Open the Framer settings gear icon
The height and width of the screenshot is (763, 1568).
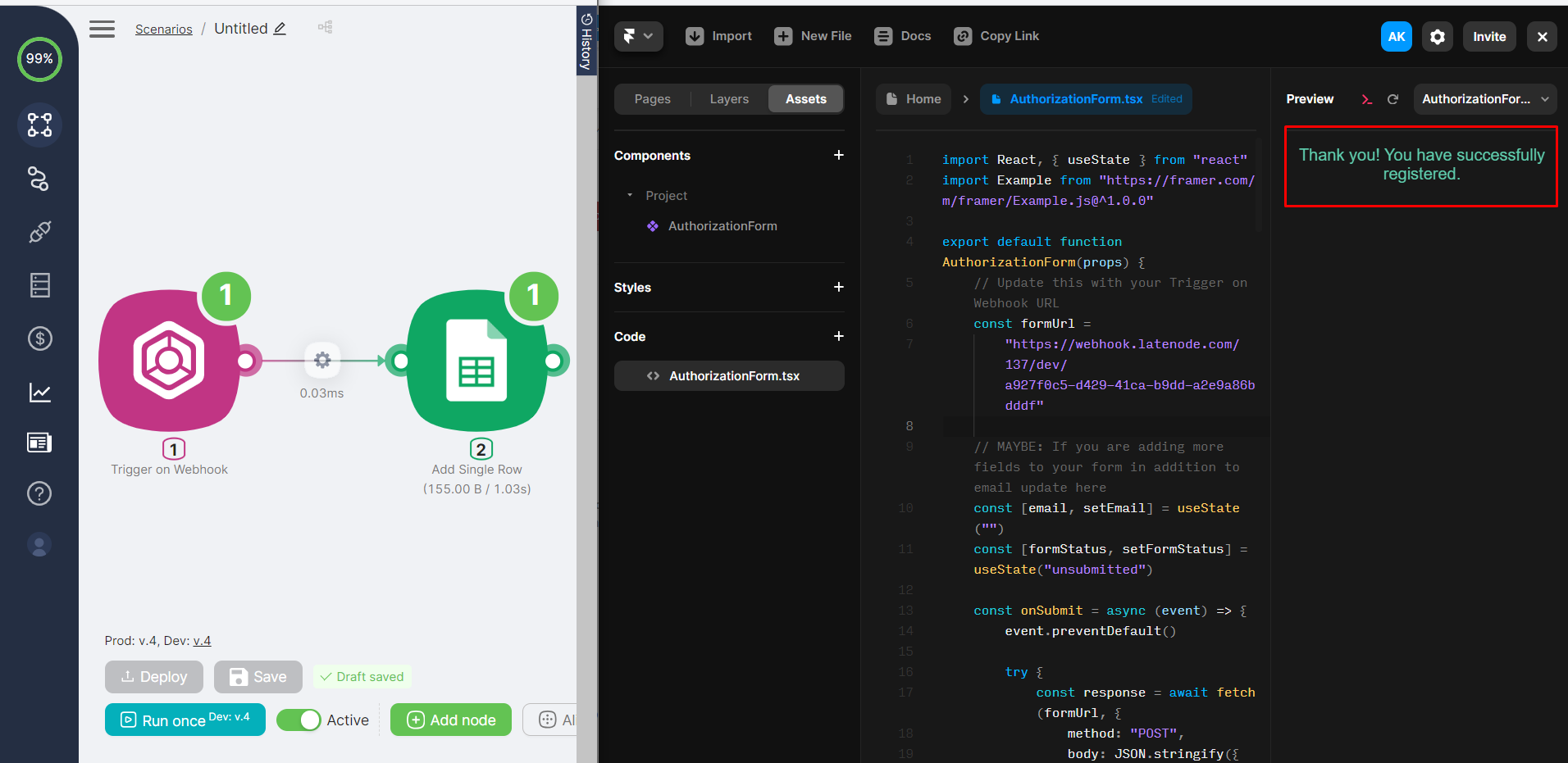[x=1437, y=37]
